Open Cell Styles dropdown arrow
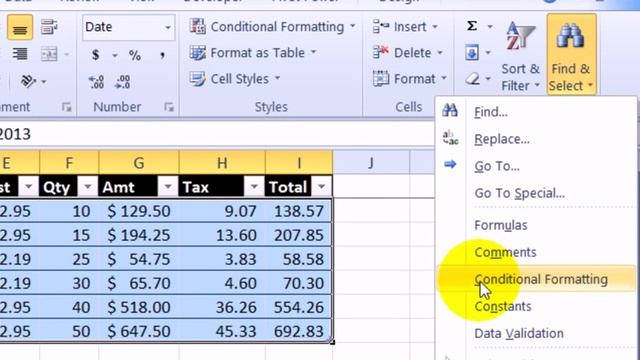Viewport: 640px width, 360px height. tap(278, 78)
